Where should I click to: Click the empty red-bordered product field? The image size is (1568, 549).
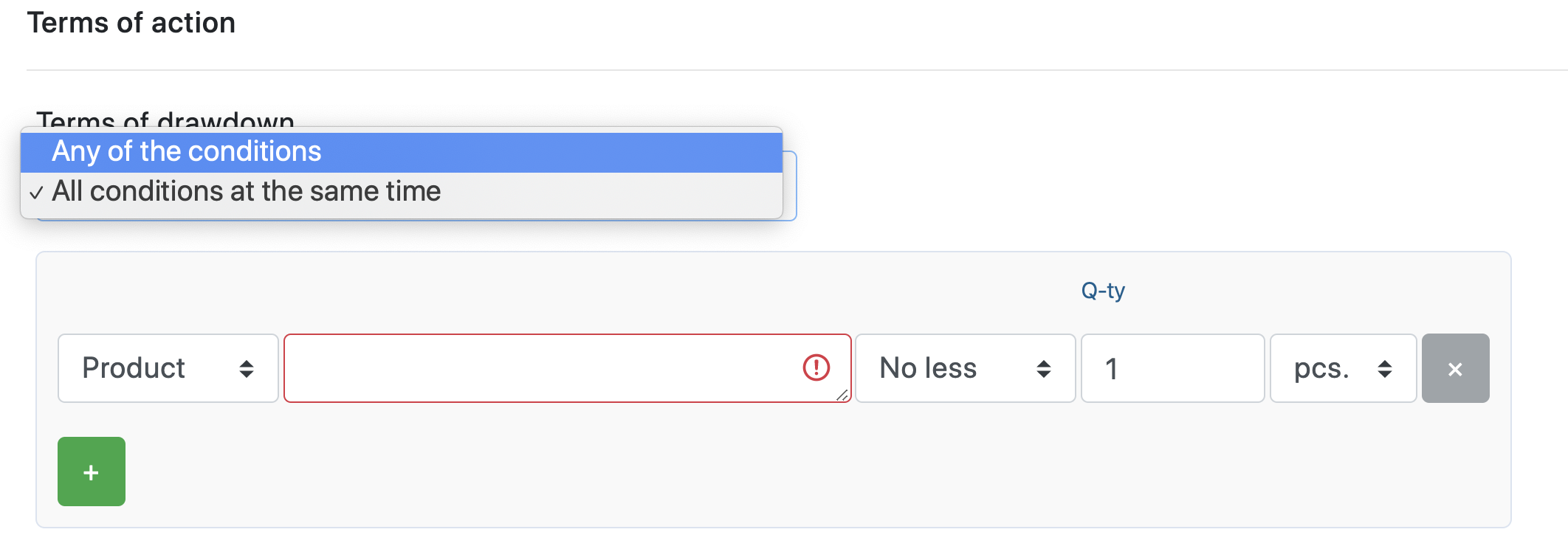pyautogui.click(x=539, y=368)
